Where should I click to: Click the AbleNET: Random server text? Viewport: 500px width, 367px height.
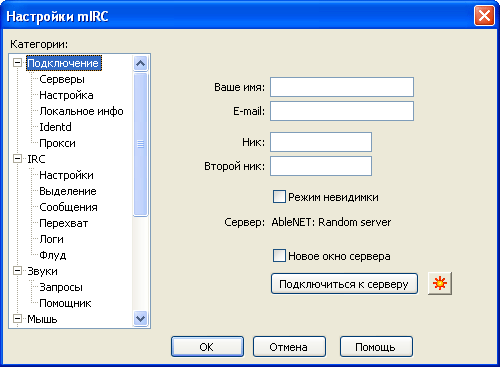pyautogui.click(x=331, y=222)
